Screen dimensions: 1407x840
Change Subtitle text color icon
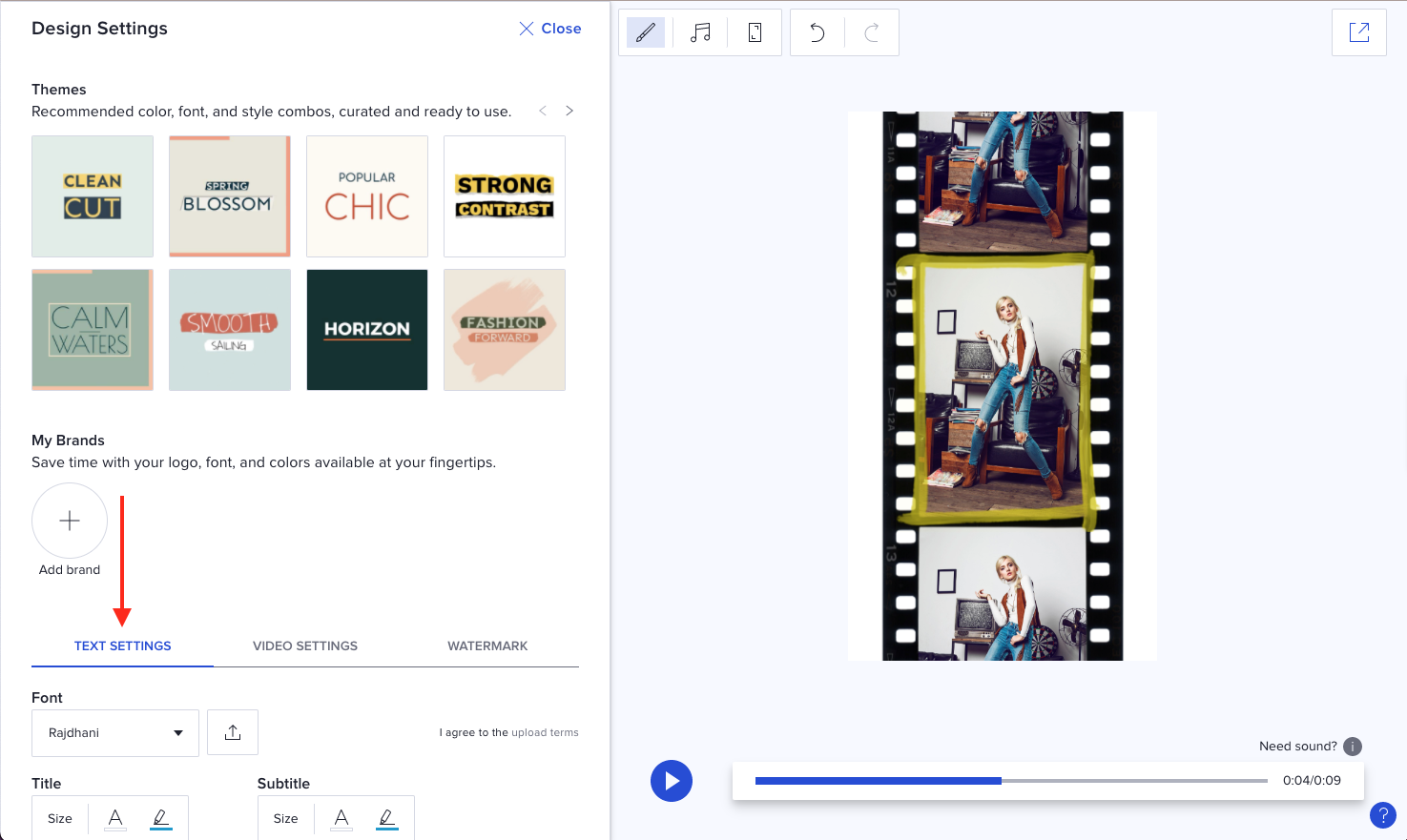pyautogui.click(x=341, y=818)
